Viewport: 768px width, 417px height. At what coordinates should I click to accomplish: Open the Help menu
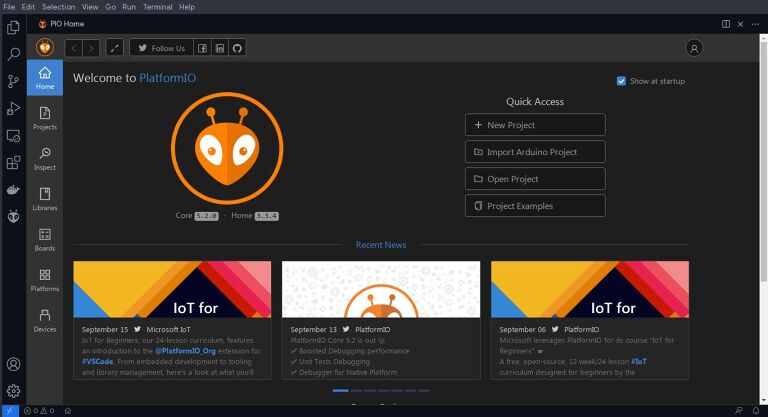pos(187,7)
